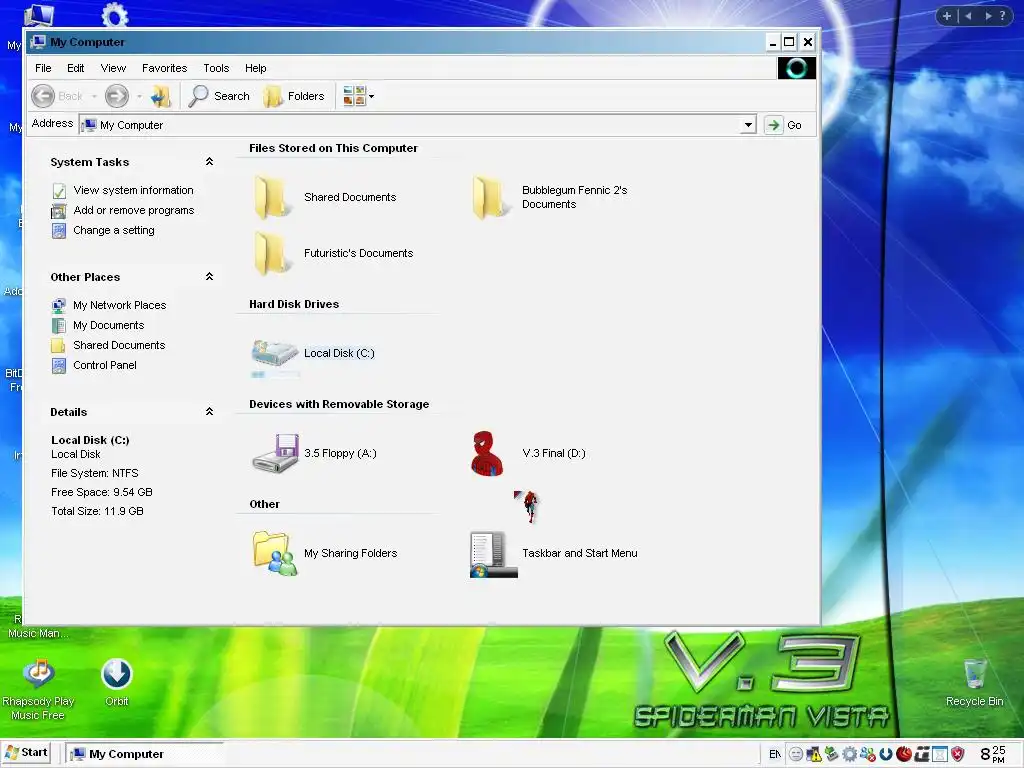This screenshot has height=768, width=1024.
Task: Click the 'Free Space: 9.54 GB' text
Action: pos(102,492)
